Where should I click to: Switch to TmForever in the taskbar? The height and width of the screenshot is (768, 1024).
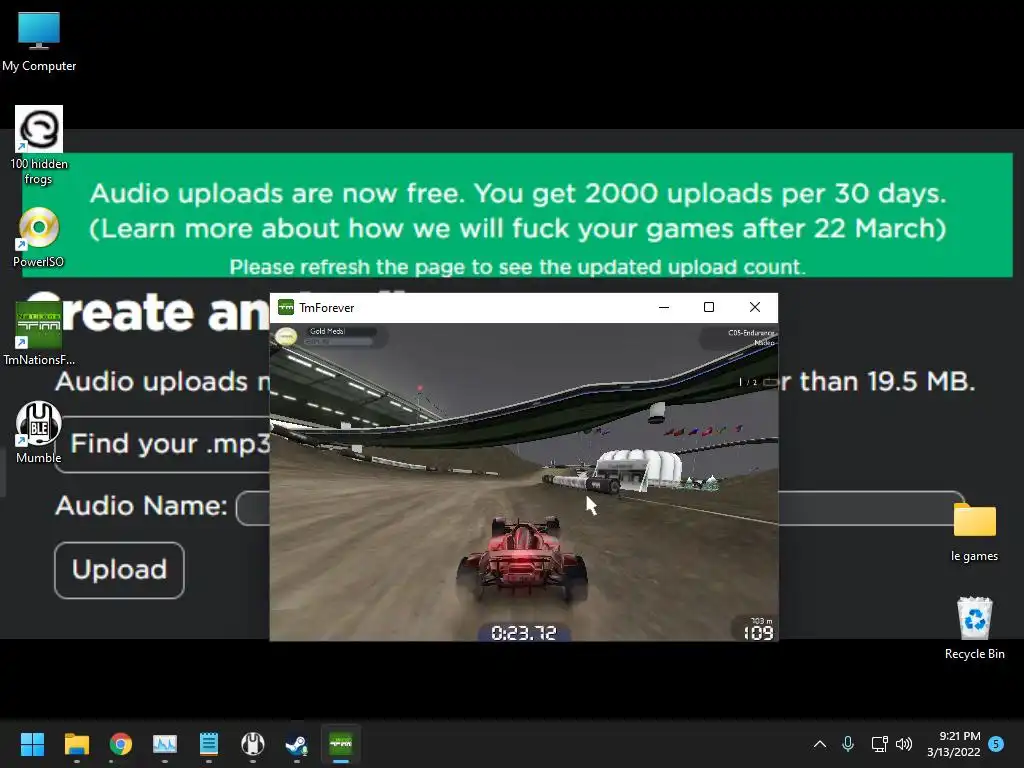coord(341,744)
